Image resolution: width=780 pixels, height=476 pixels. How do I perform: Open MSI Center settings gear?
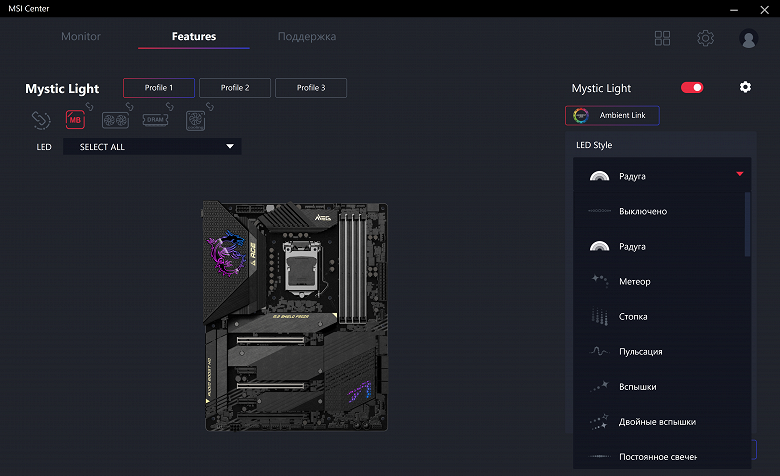(x=705, y=38)
